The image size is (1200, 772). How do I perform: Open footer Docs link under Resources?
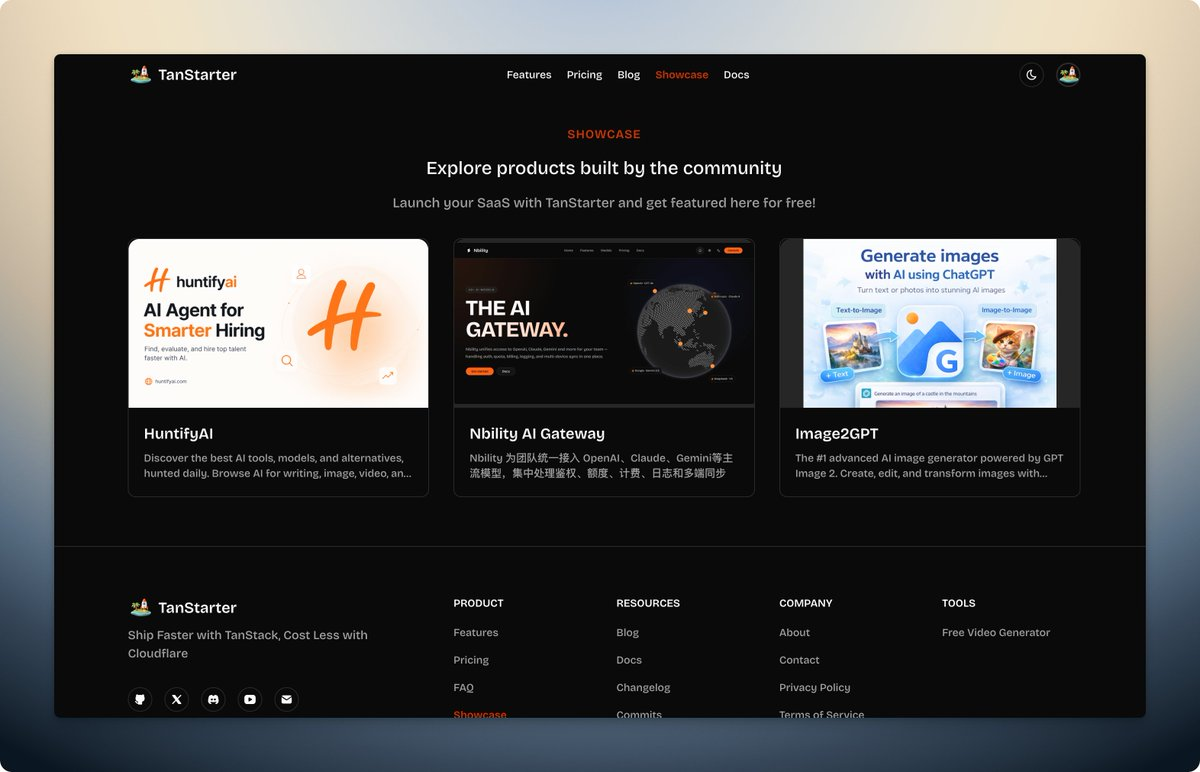coord(629,660)
